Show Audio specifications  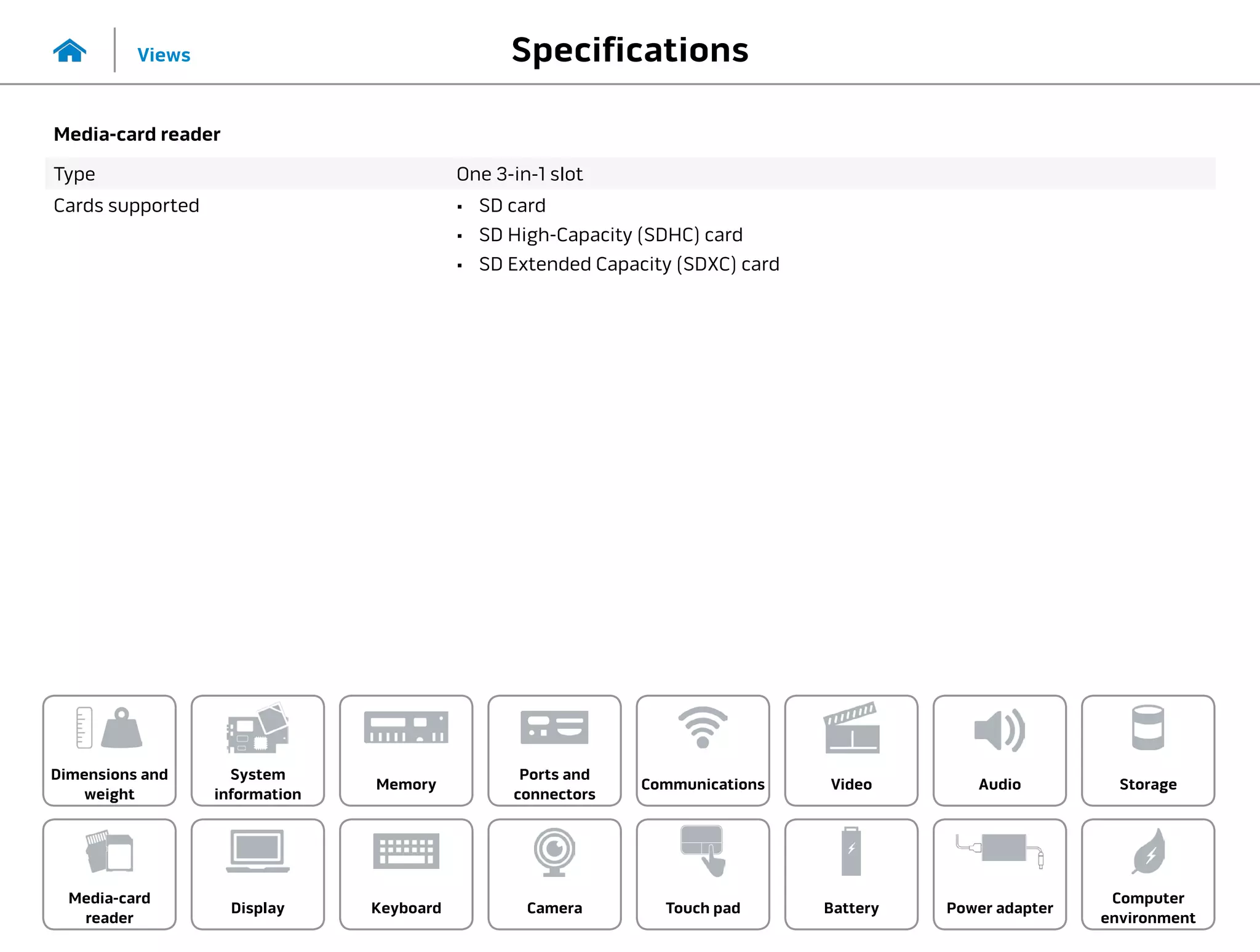999,750
